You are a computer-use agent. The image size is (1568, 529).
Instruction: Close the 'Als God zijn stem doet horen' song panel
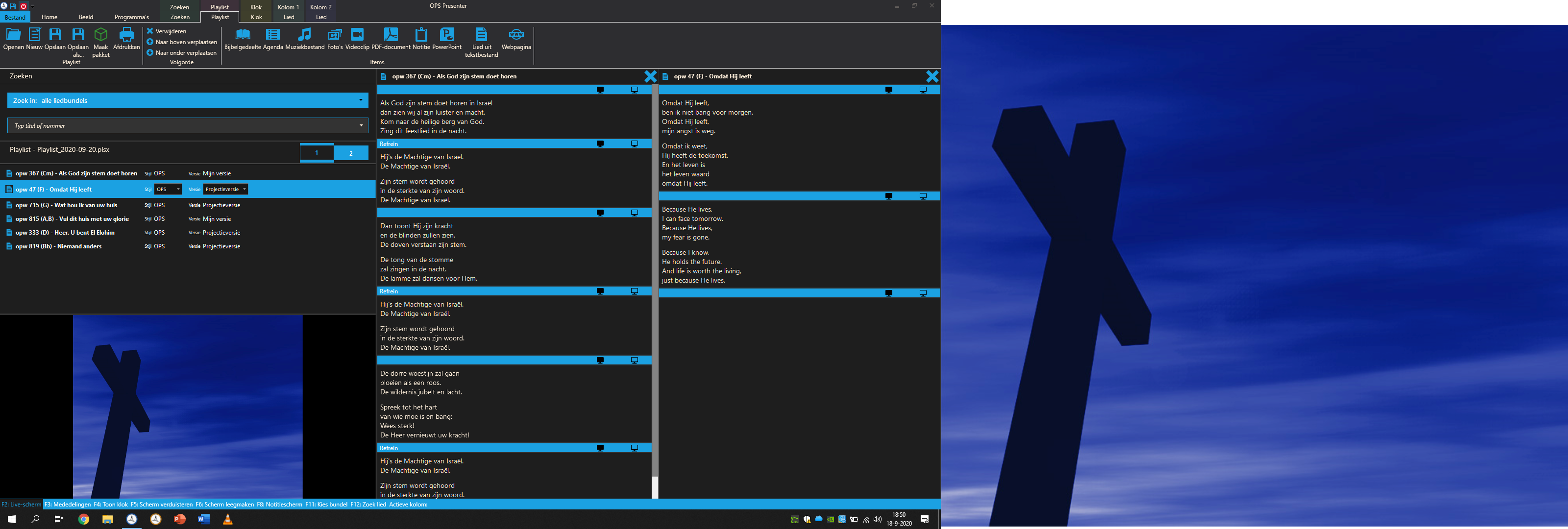click(x=650, y=76)
